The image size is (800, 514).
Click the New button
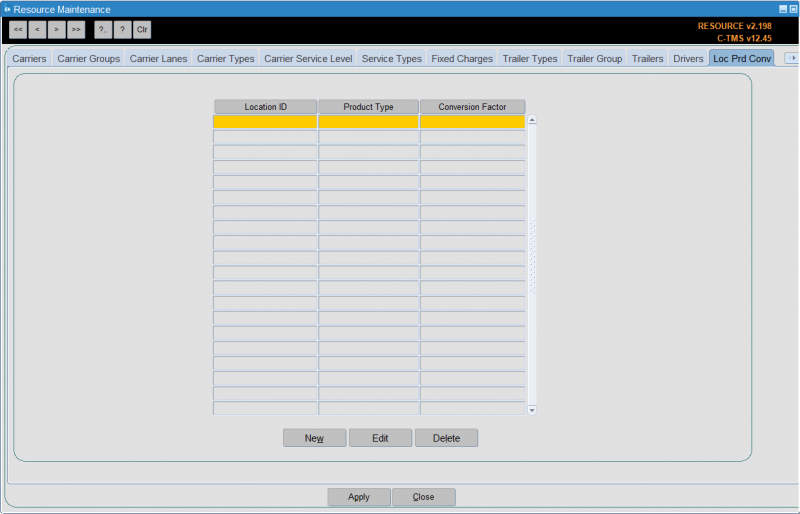tap(314, 438)
